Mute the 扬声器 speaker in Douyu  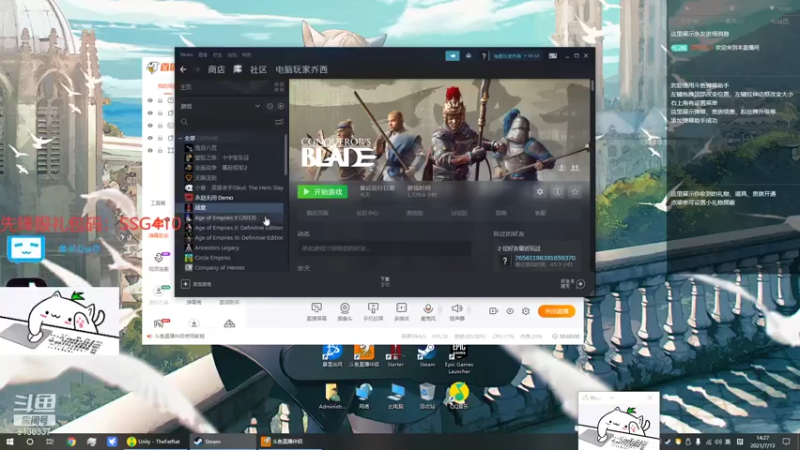tap(457, 311)
